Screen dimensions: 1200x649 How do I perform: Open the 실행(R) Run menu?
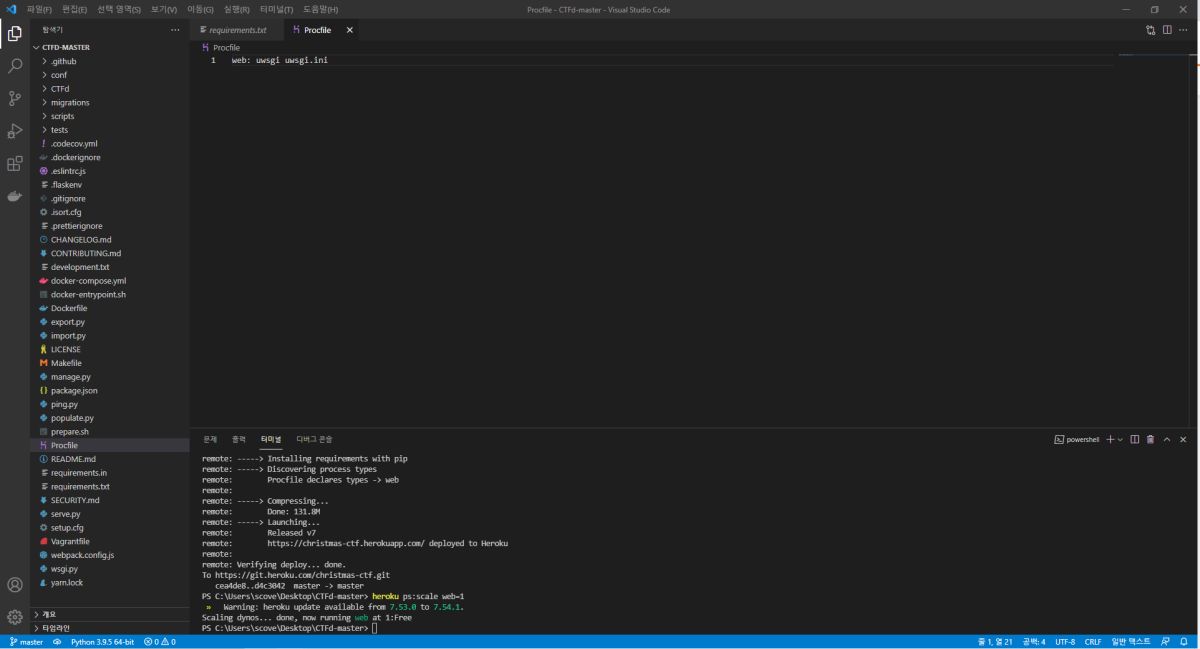tap(237, 9)
